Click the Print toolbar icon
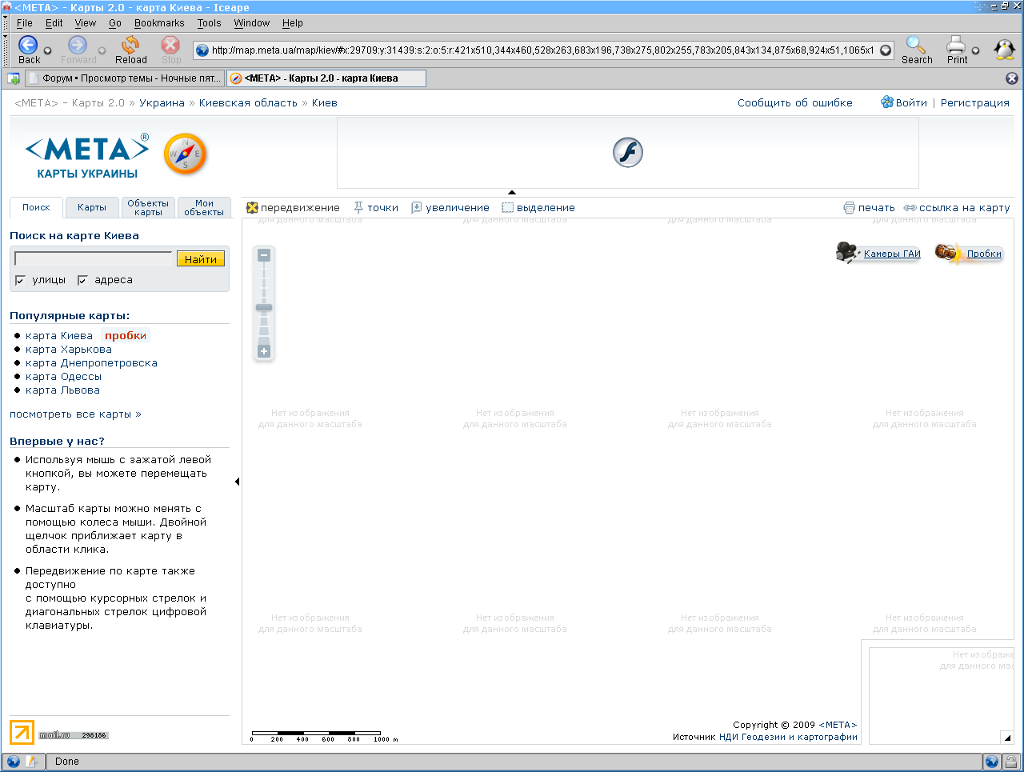Viewport: 1024px width, 772px height. 956,45
